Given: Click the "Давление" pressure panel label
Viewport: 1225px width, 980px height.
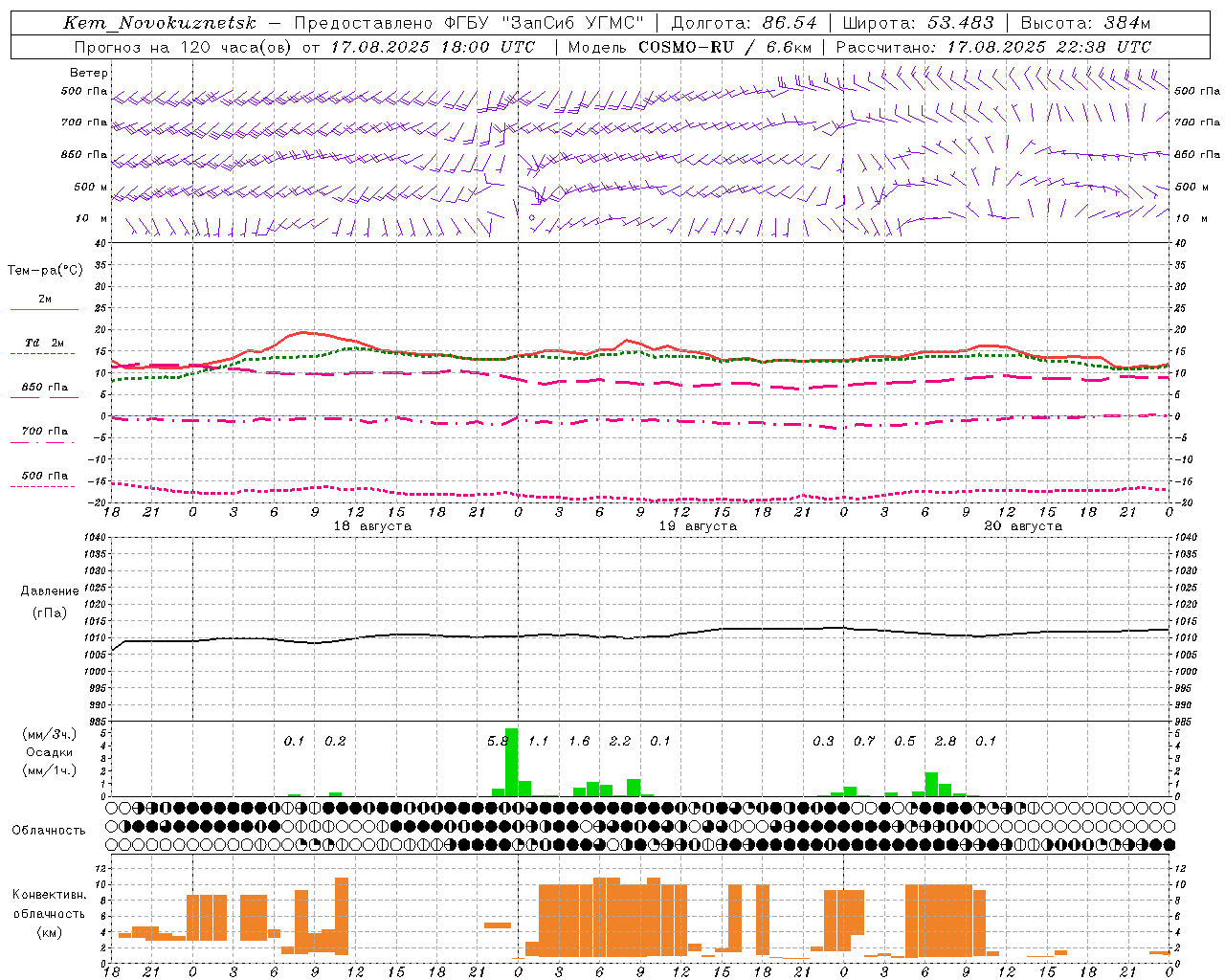Looking at the screenshot, I should [50, 591].
